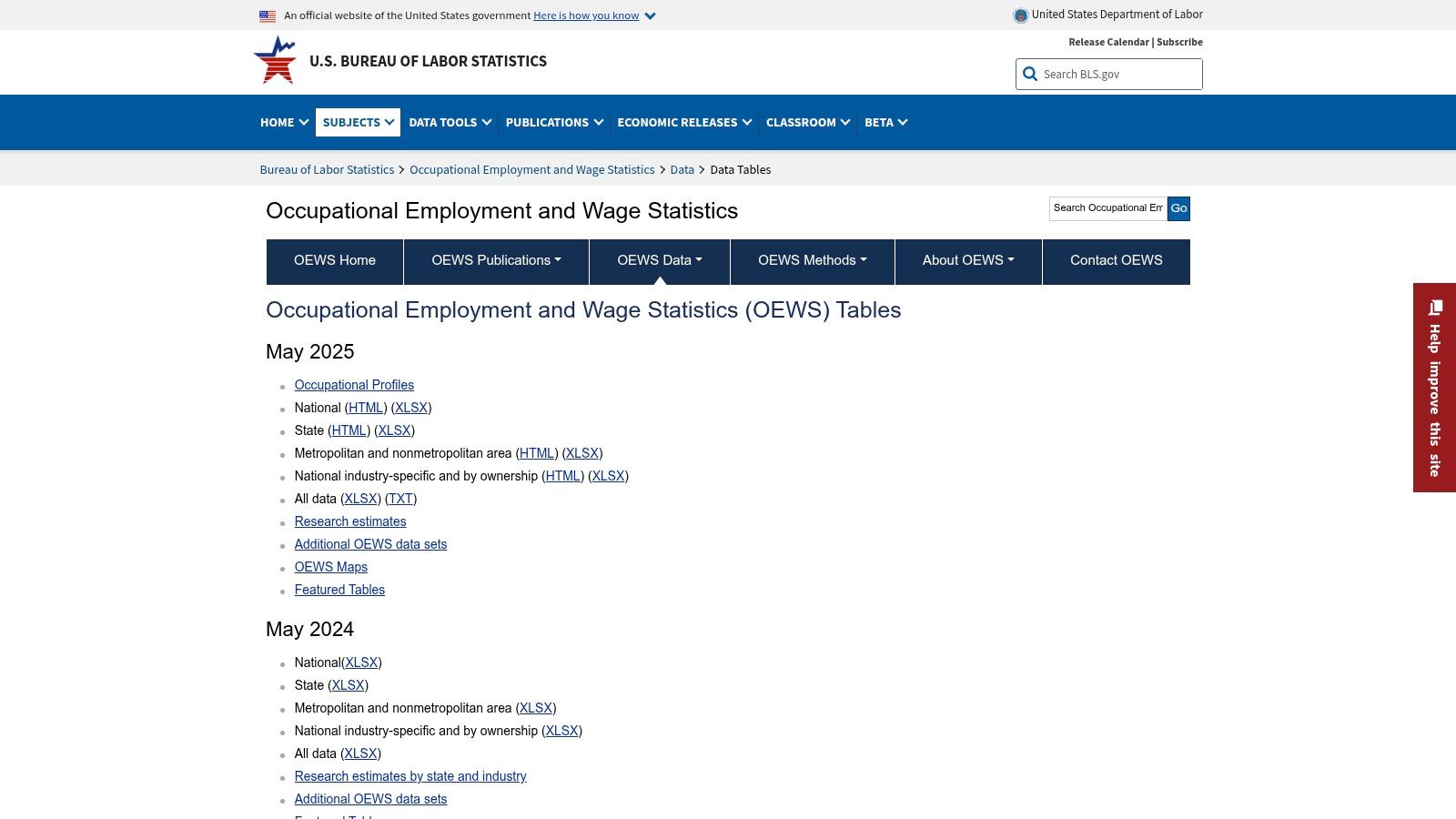Viewport: 1456px width, 819px height.
Task: Click the Subscribe link
Action: [1179, 42]
